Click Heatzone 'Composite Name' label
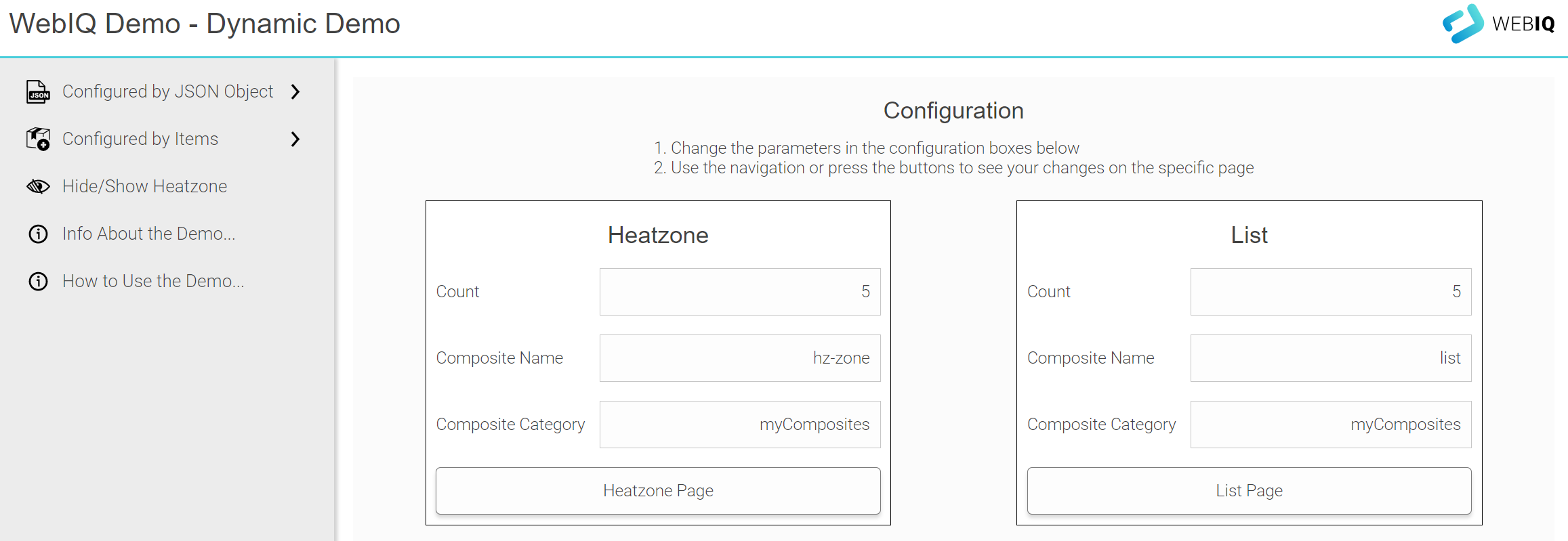 pos(499,358)
